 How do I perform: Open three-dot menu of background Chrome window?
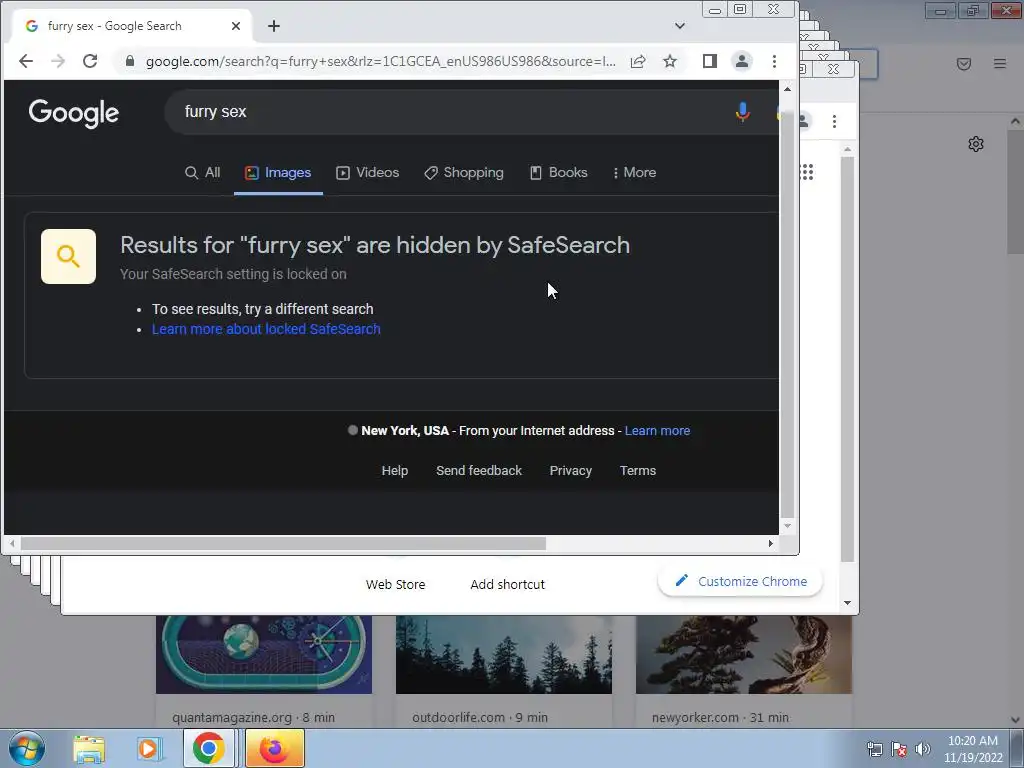[834, 121]
